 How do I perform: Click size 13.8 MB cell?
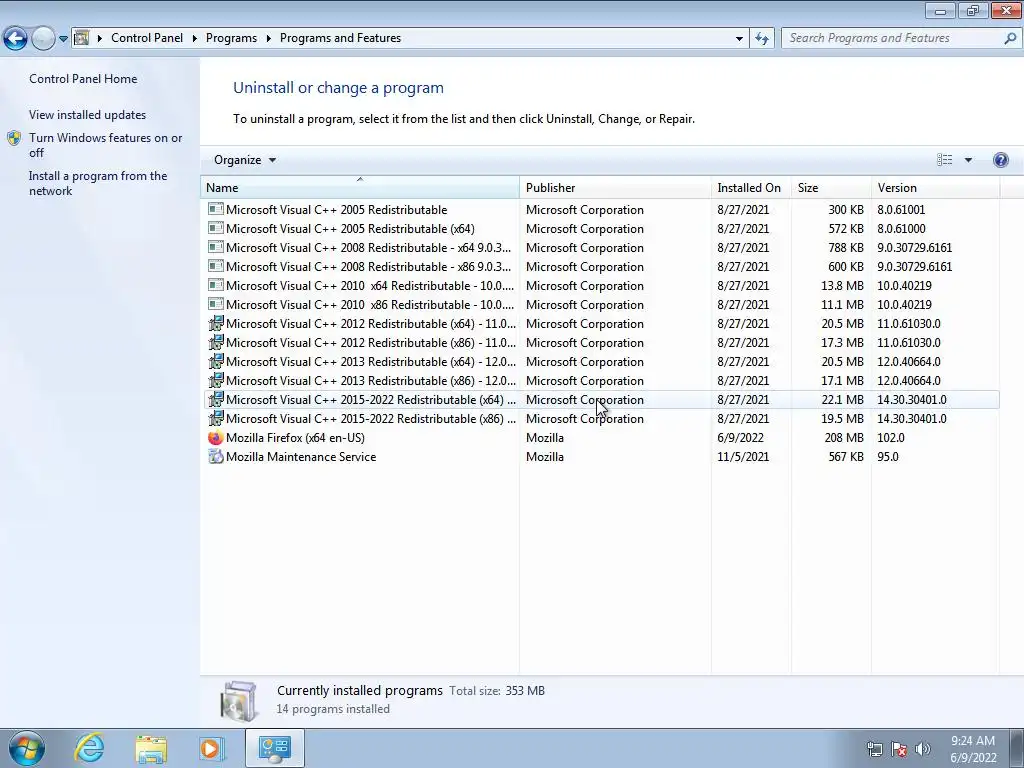[842, 285]
